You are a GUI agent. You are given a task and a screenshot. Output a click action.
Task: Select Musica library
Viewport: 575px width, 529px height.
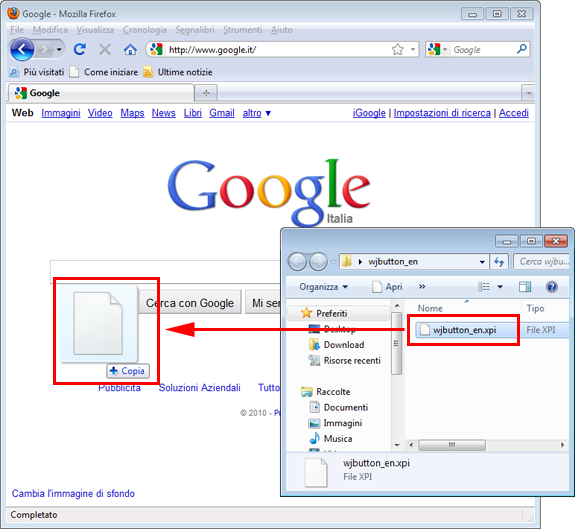click(x=330, y=438)
